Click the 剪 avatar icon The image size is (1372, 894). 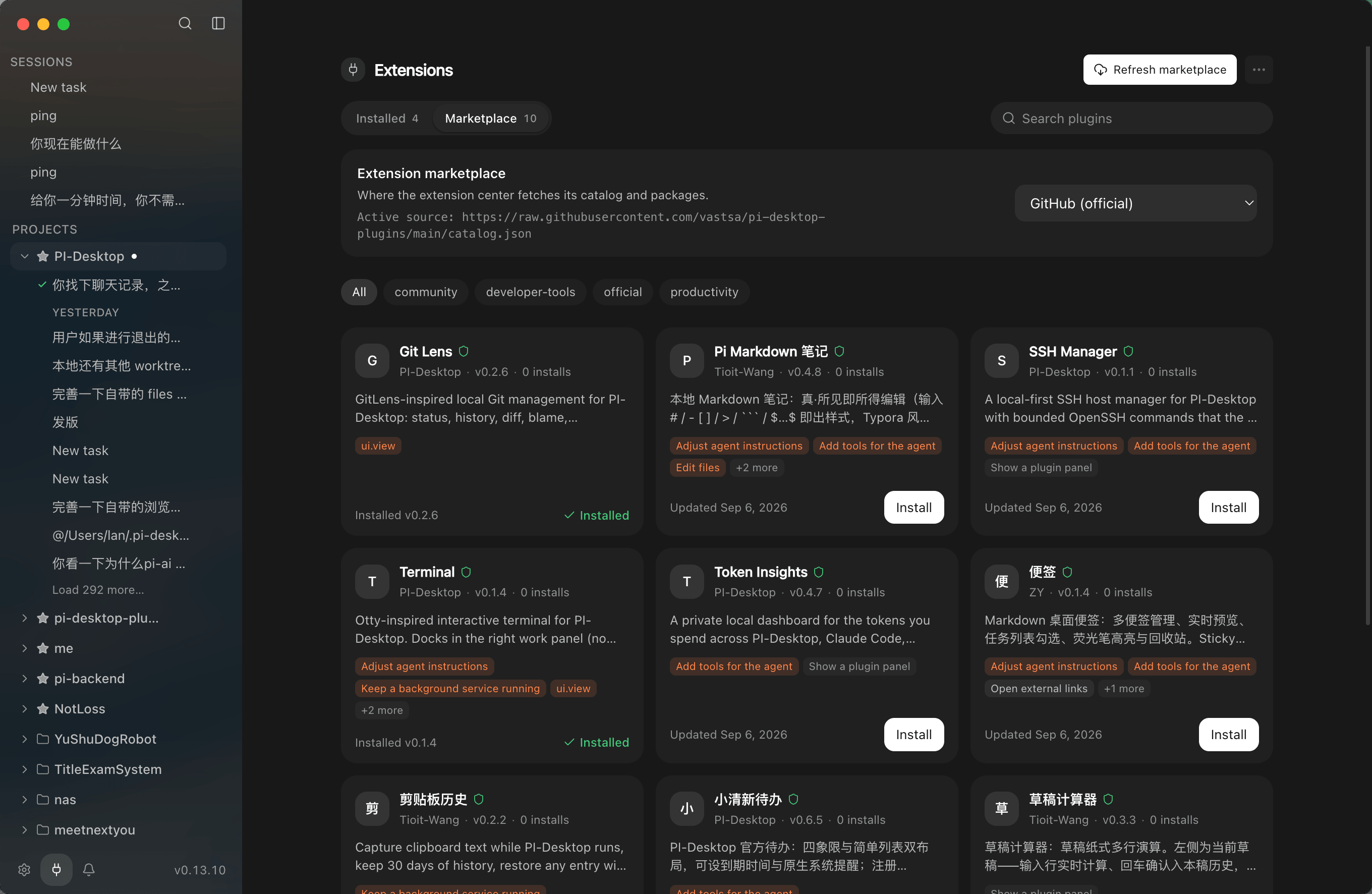pyautogui.click(x=372, y=809)
